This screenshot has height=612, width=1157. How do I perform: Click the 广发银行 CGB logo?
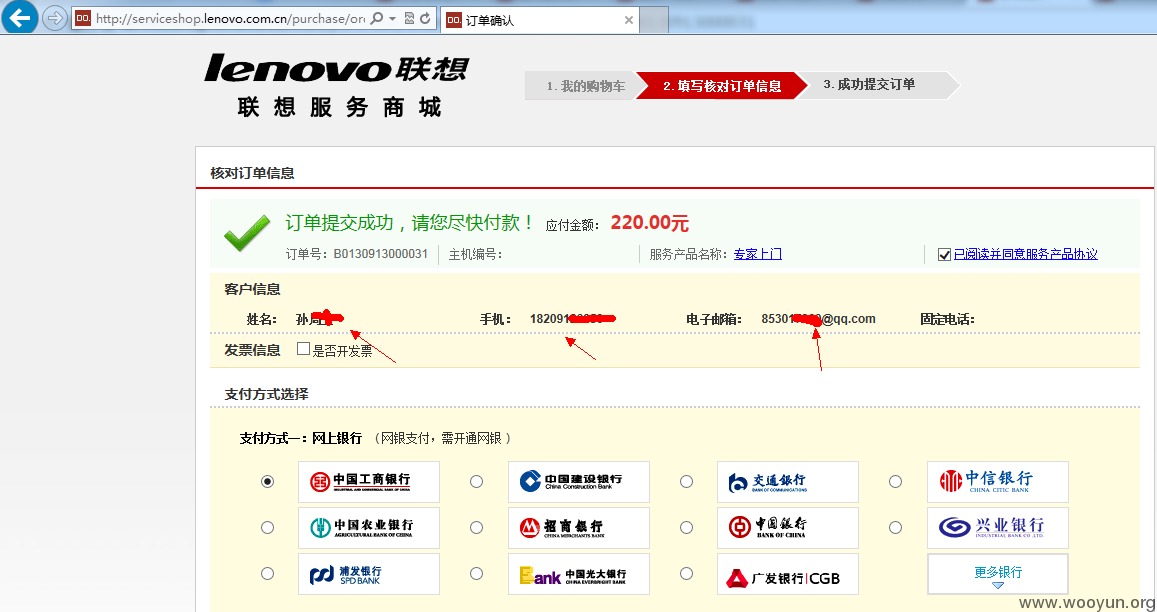(788, 574)
